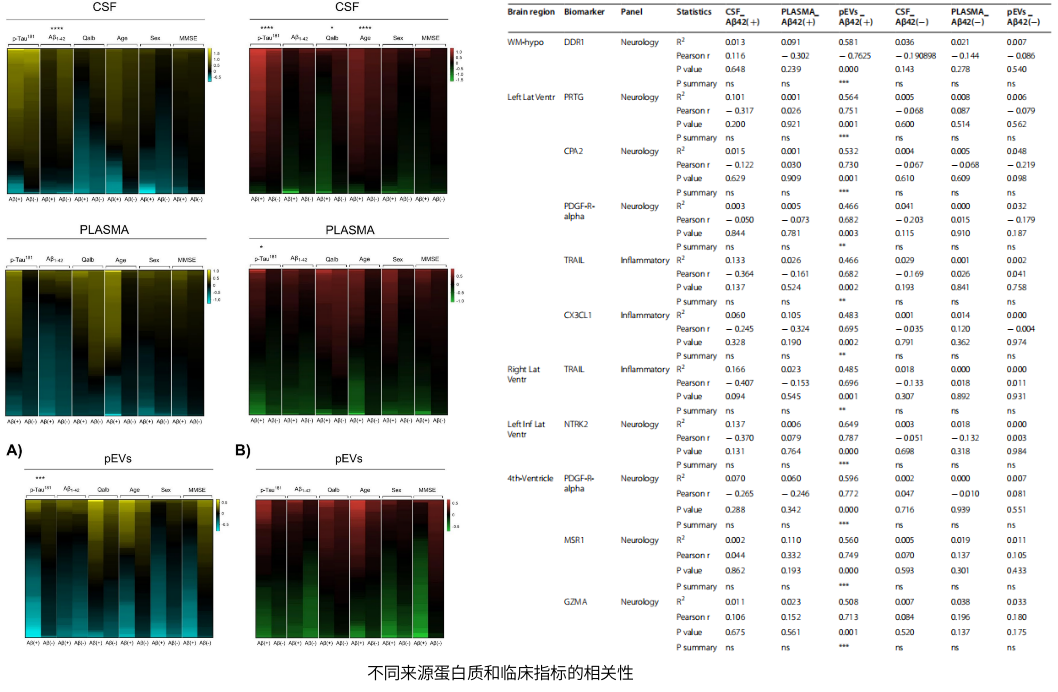The image size is (1058, 692).
Task: Click the CPA2 biomarker entry
Action: (574, 152)
